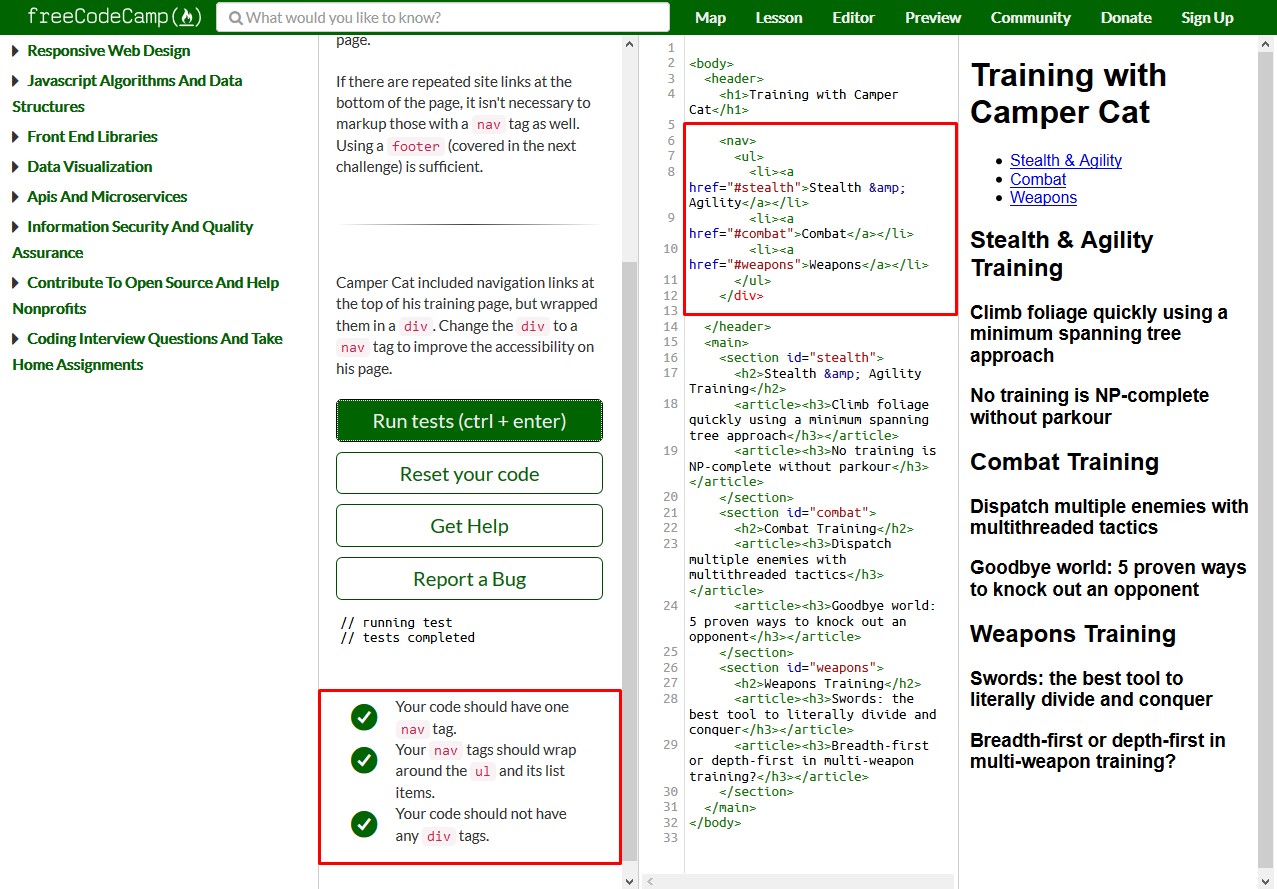The height and width of the screenshot is (889, 1277).
Task: Open the Map menu item
Action: coord(710,17)
